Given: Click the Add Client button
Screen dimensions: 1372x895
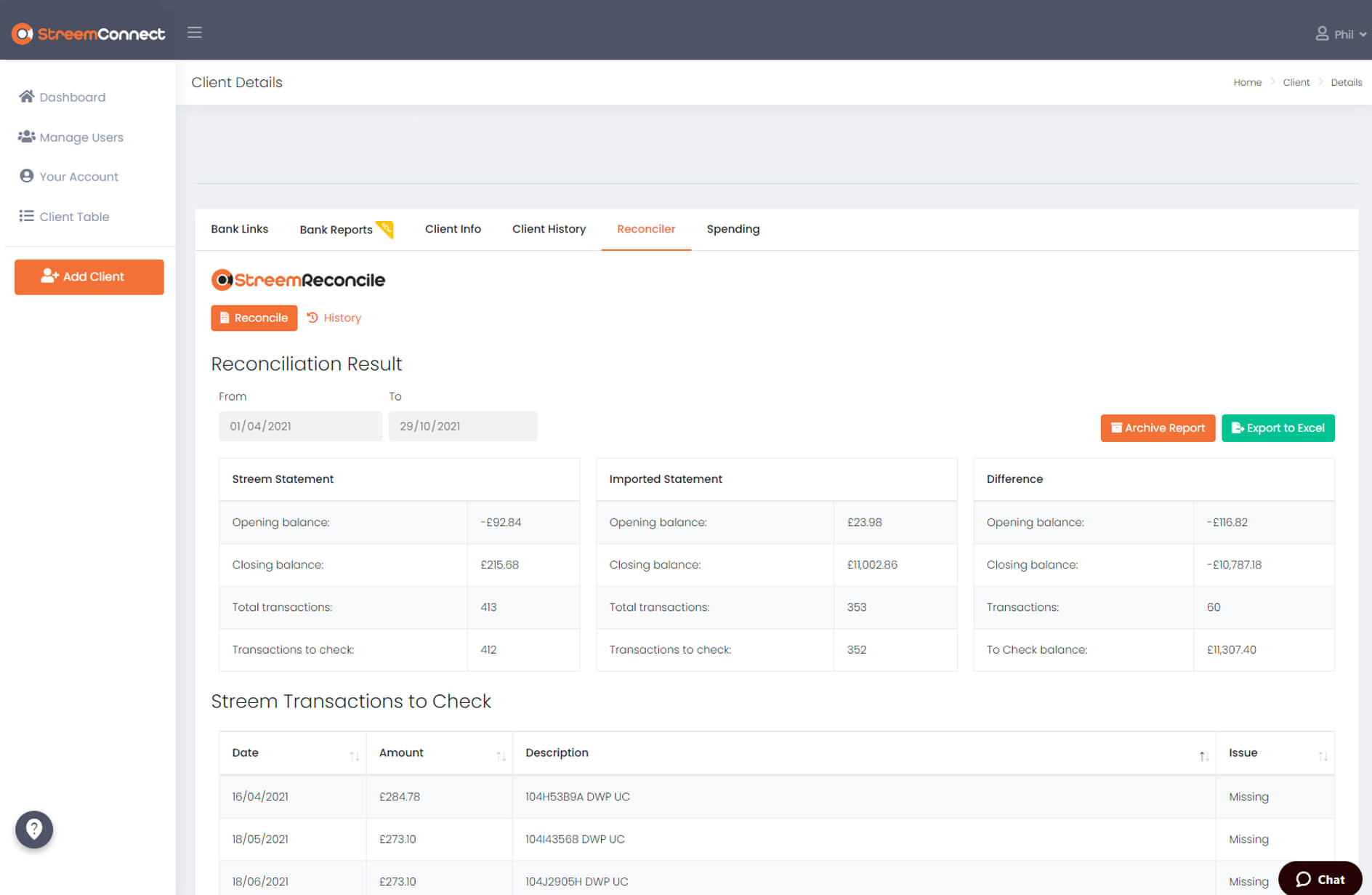Looking at the screenshot, I should pos(89,277).
